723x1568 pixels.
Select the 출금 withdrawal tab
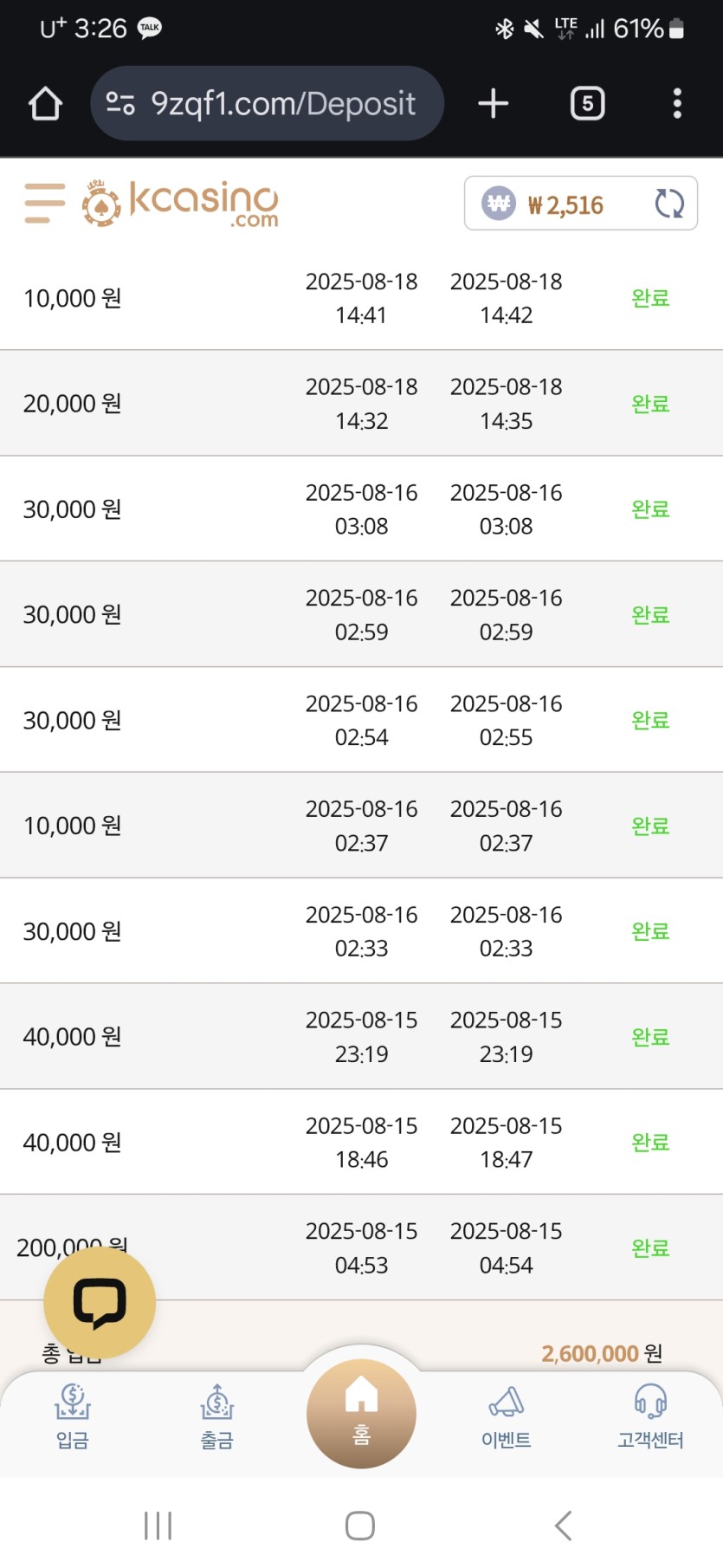pyautogui.click(x=217, y=1417)
